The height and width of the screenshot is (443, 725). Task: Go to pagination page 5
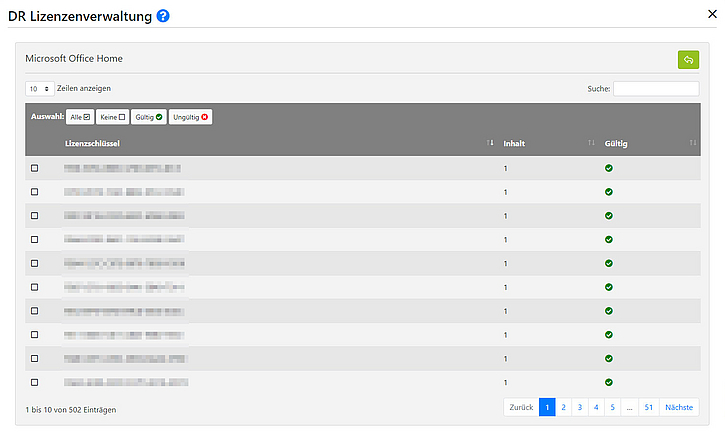(613, 407)
